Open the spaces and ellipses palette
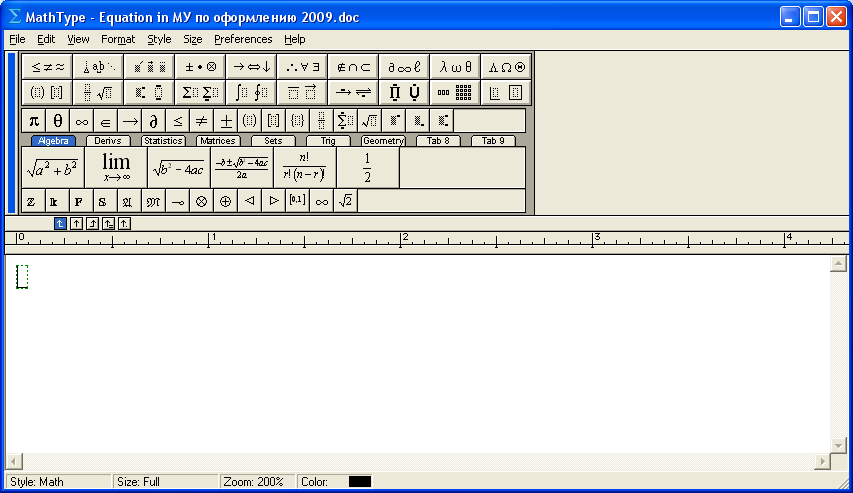 [x=98, y=67]
